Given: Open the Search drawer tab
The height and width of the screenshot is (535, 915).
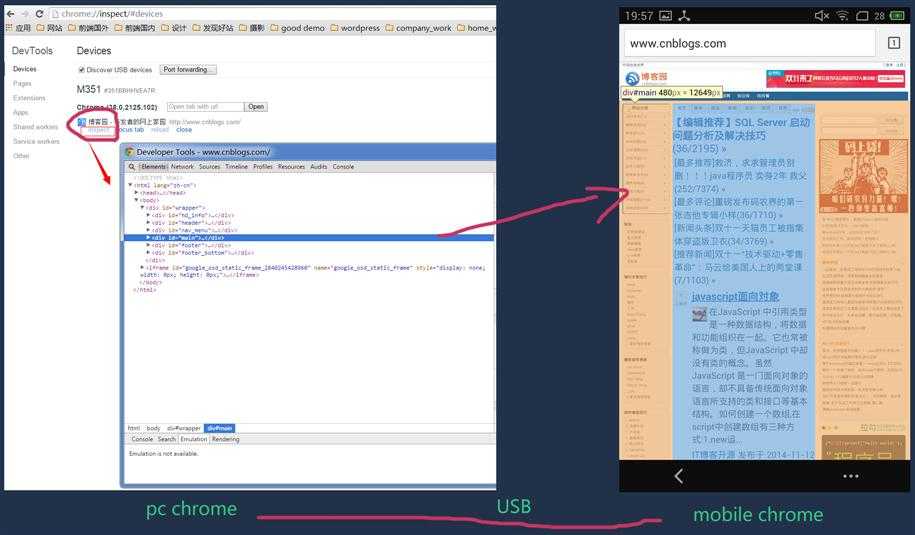Looking at the screenshot, I should pyautogui.click(x=166, y=439).
